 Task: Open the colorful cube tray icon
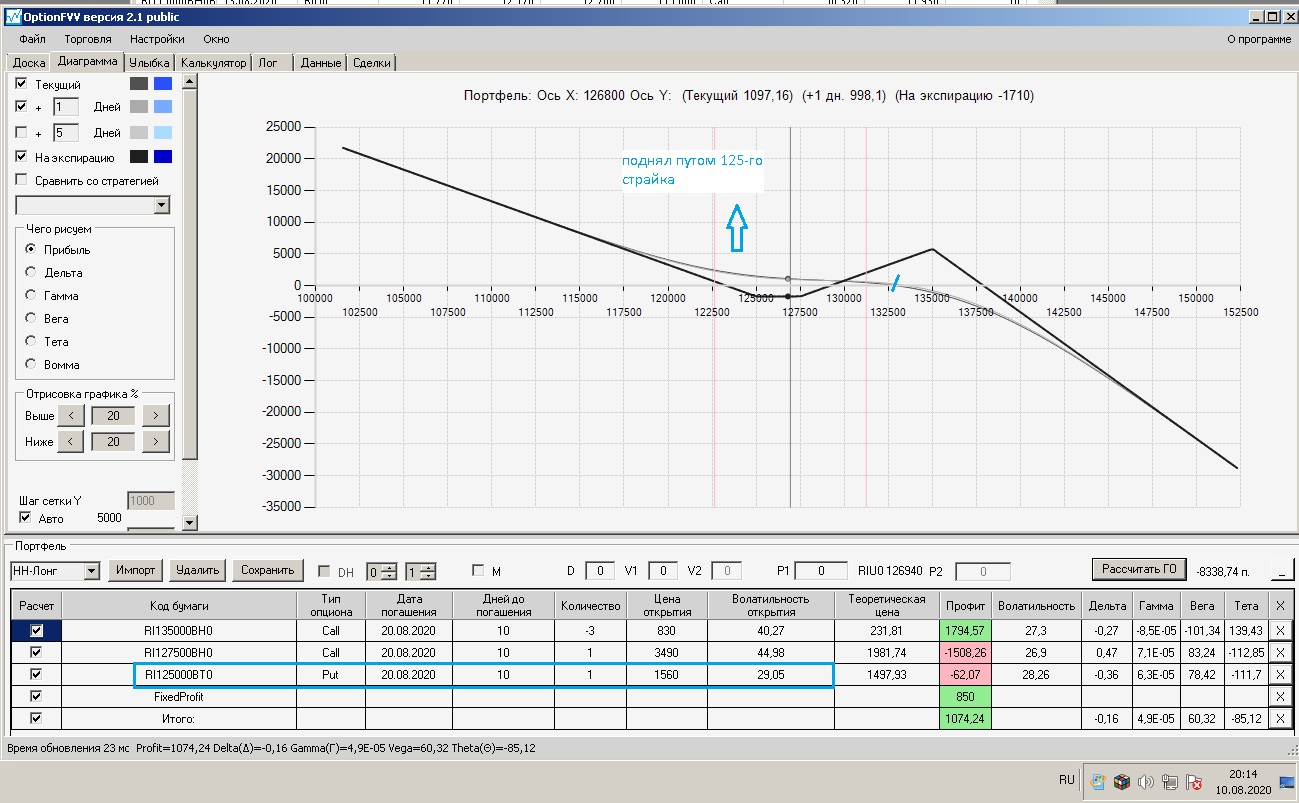click(1121, 782)
